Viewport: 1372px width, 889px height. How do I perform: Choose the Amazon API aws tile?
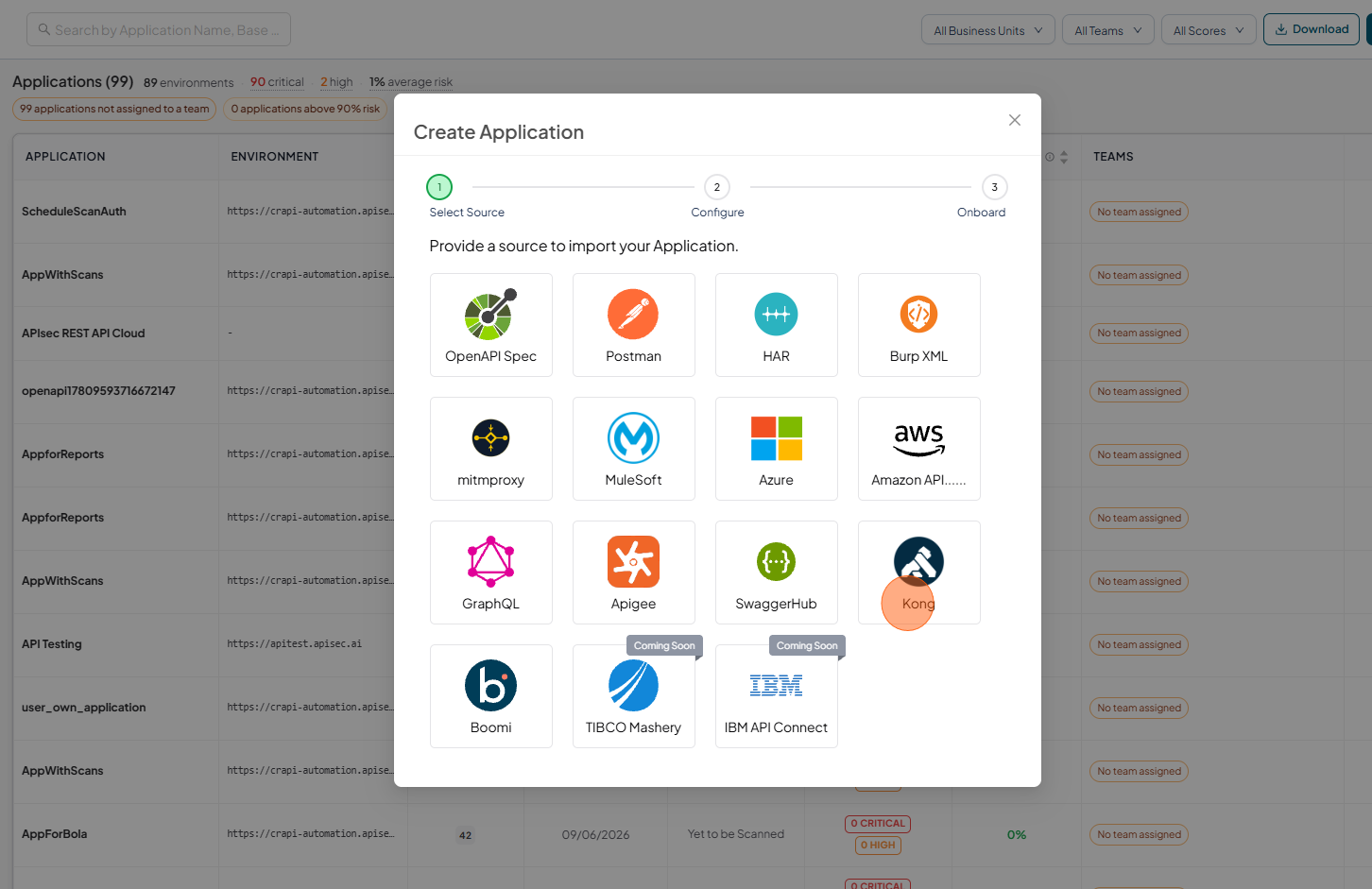(x=918, y=449)
